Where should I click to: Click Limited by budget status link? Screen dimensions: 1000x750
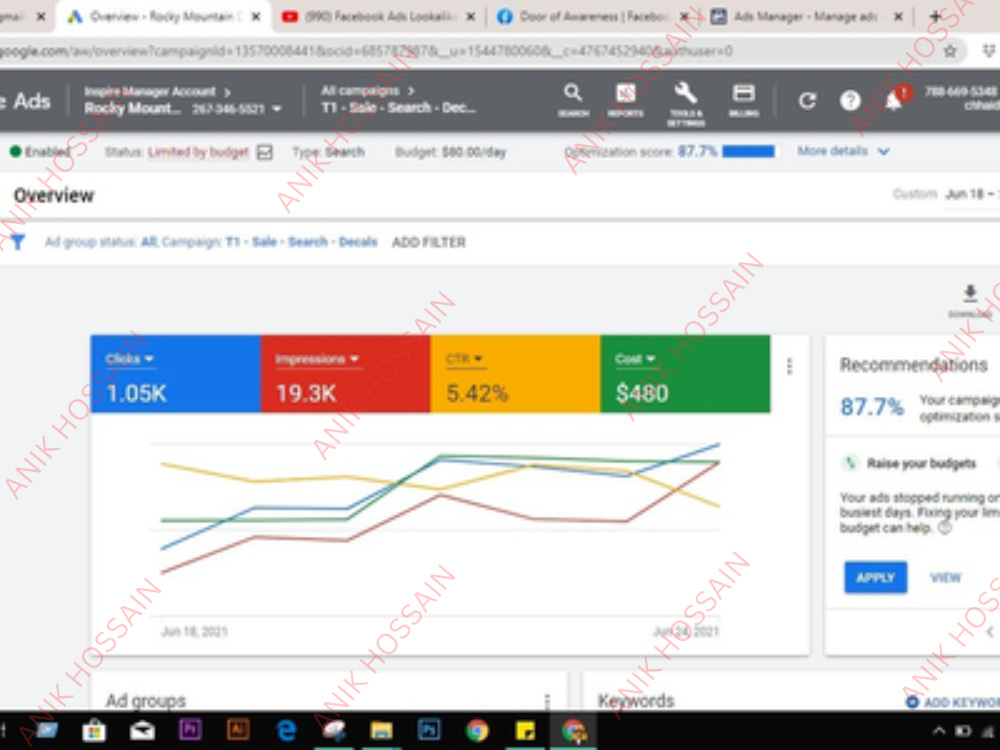coord(198,152)
